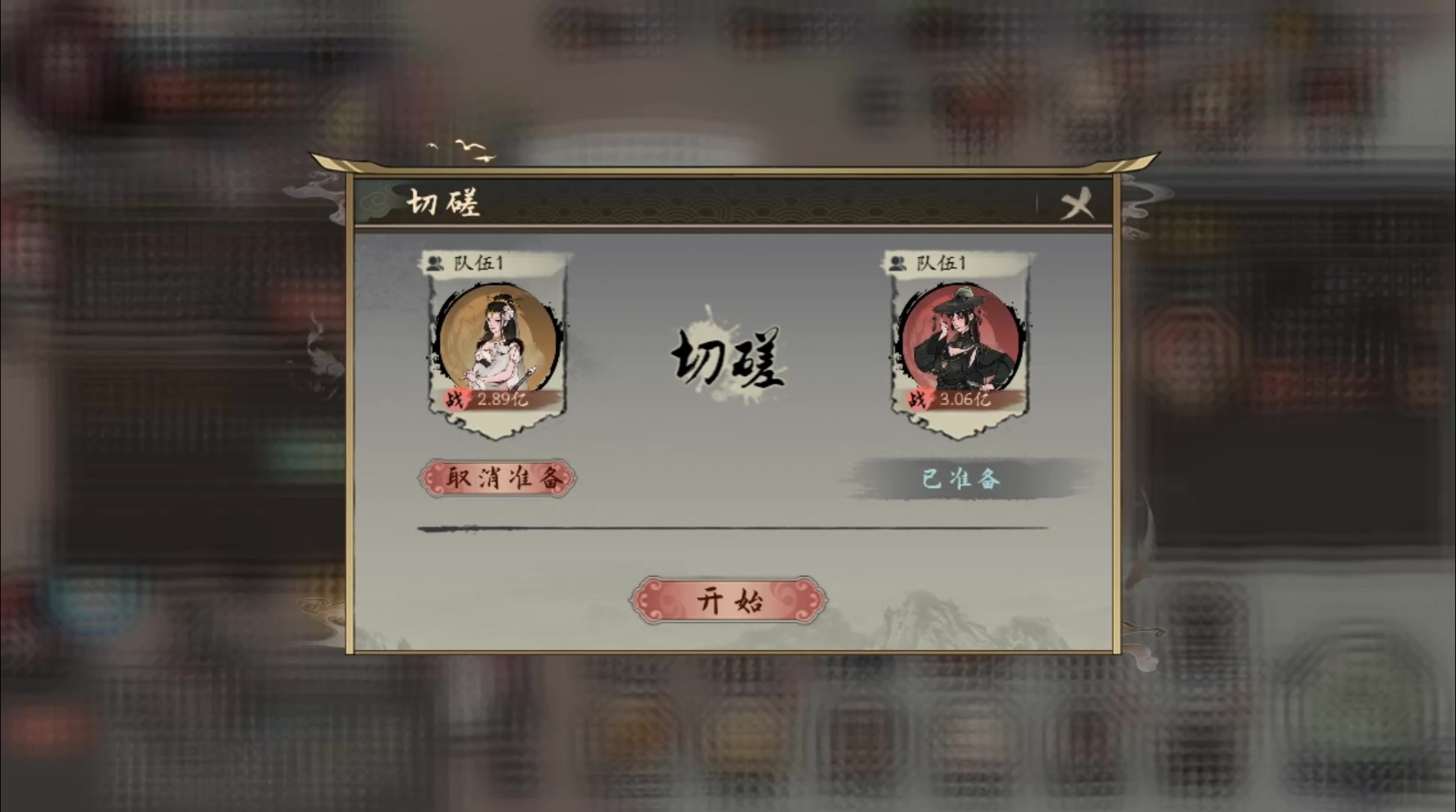Click the 战 badge next to 2.89亿
1456x812 pixels.
[454, 399]
